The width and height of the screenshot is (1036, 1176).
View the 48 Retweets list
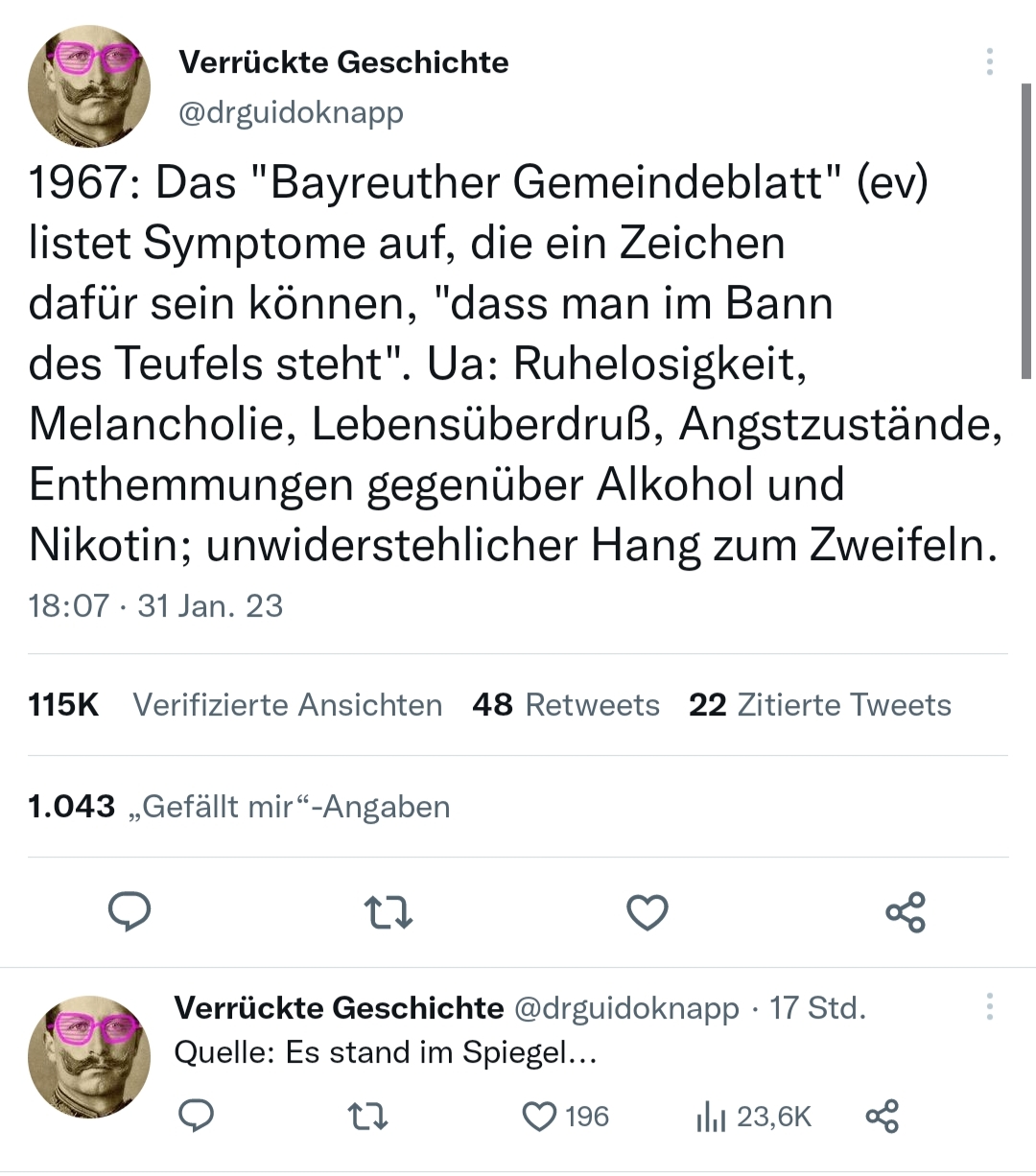566,705
